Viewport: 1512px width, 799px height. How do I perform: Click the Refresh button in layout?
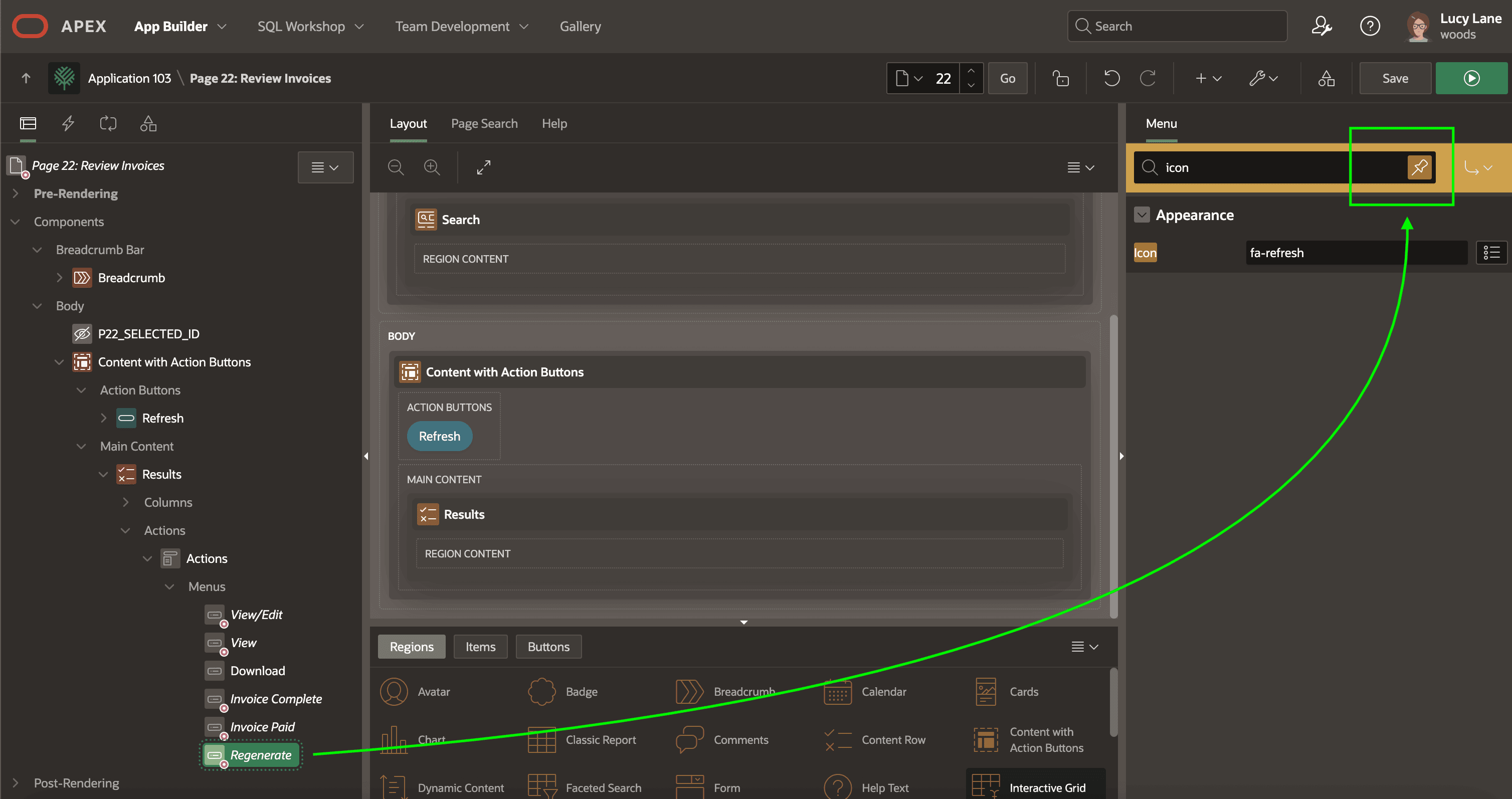coord(439,436)
